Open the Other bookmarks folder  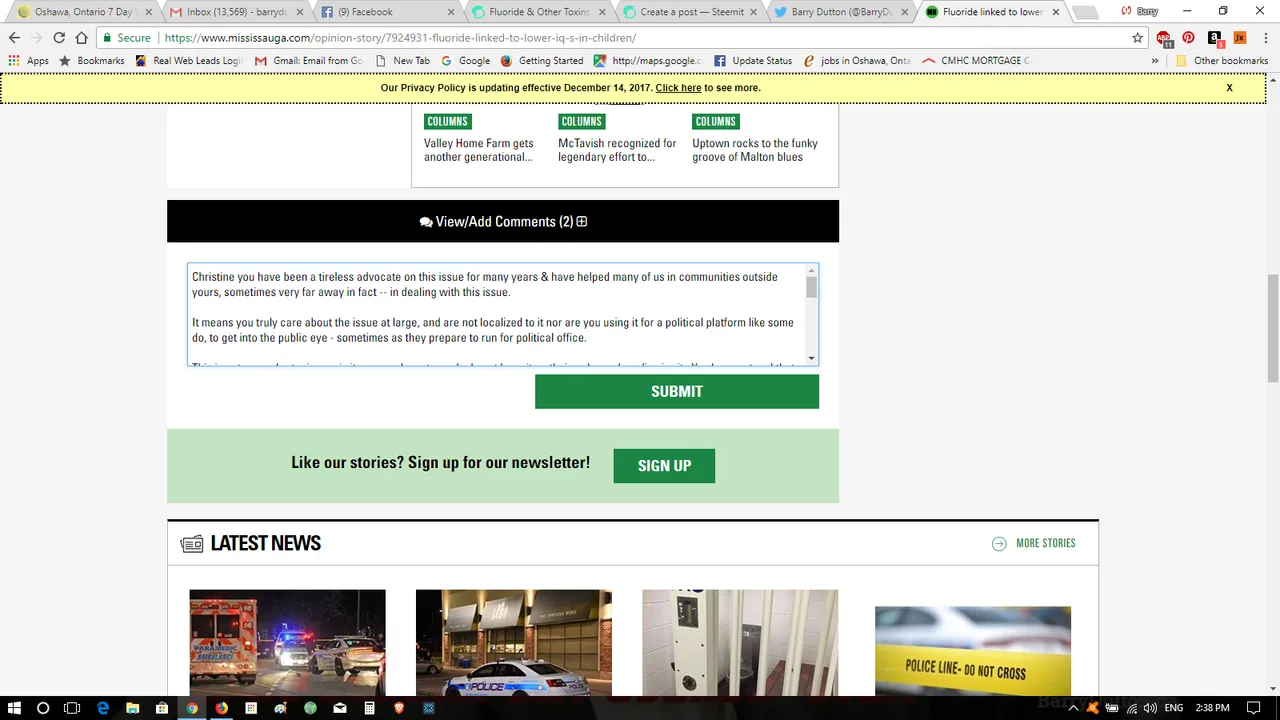1221,61
